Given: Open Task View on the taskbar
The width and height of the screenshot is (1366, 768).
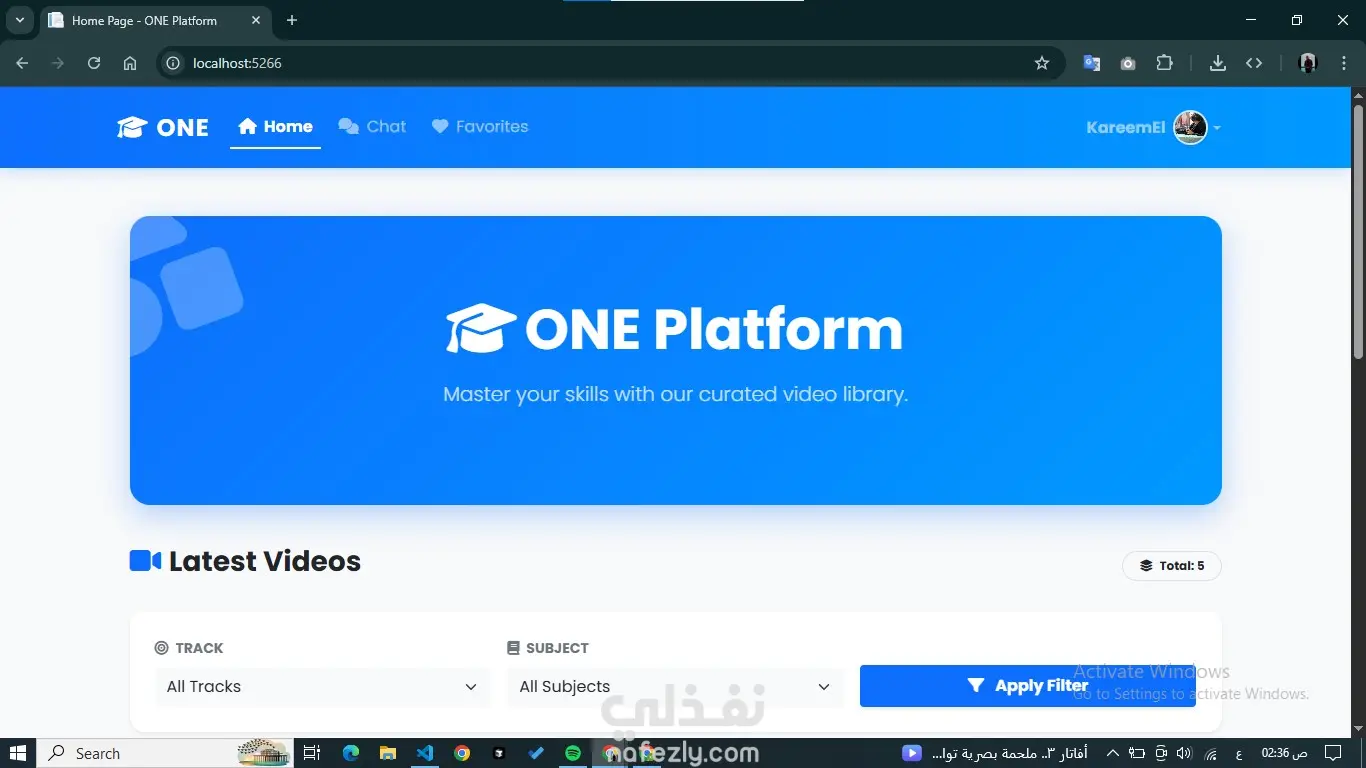Looking at the screenshot, I should pos(312,753).
